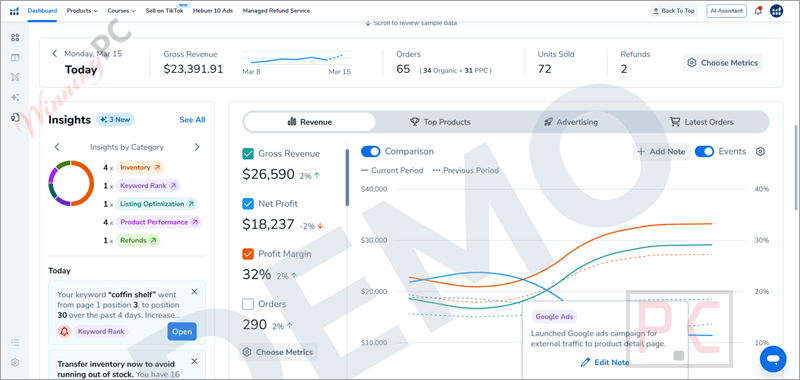Switch to the Top Products tab
This screenshot has width=800, height=380.
click(440, 122)
